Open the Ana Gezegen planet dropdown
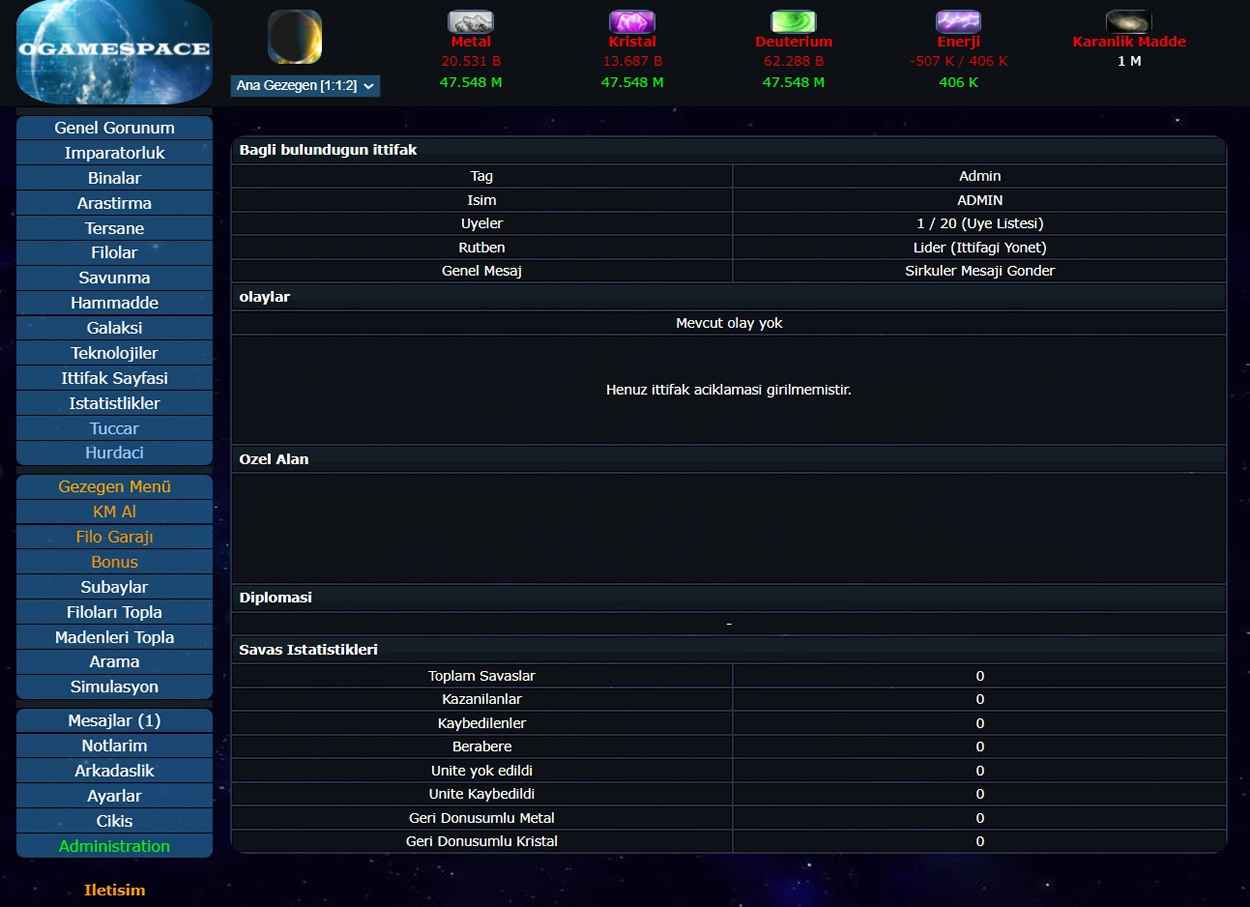The image size is (1250, 907). [305, 86]
